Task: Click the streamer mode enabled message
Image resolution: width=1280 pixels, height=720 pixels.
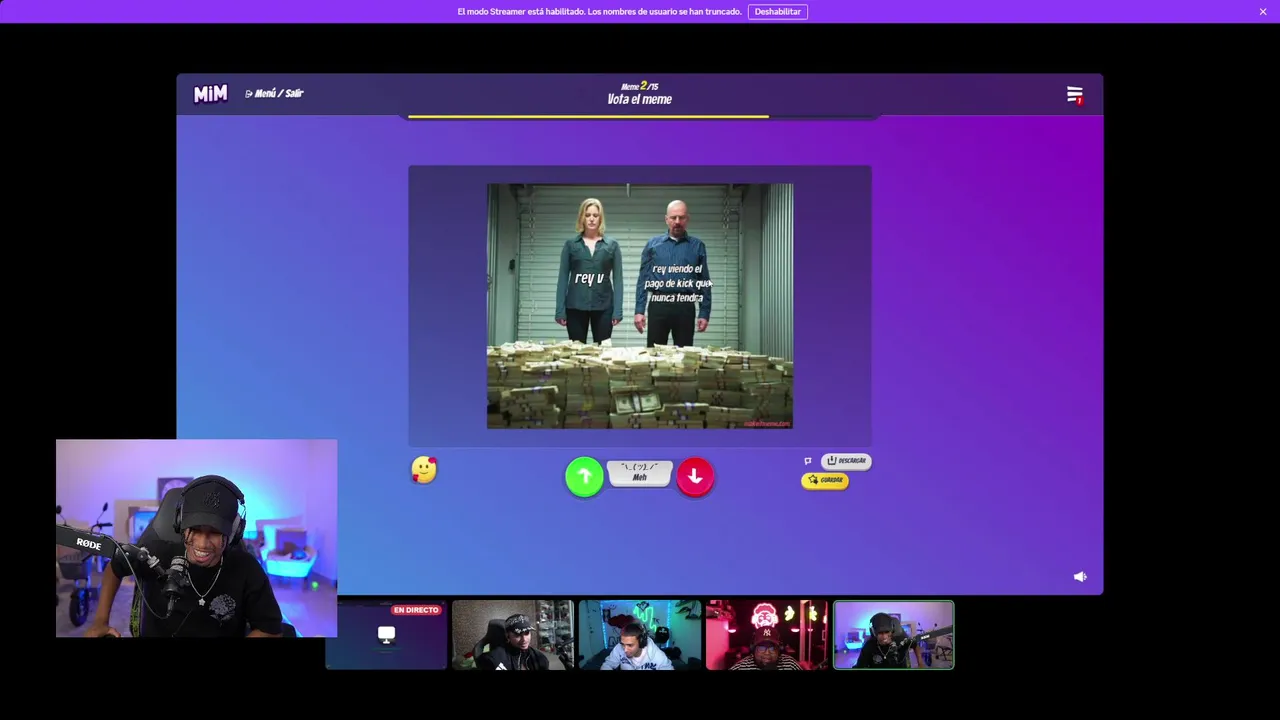Action: pyautogui.click(x=599, y=12)
